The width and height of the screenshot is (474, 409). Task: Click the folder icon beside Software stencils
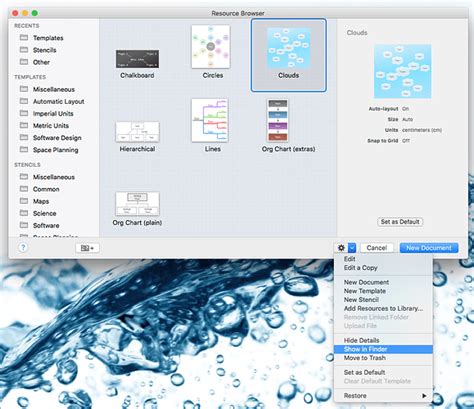click(24, 225)
